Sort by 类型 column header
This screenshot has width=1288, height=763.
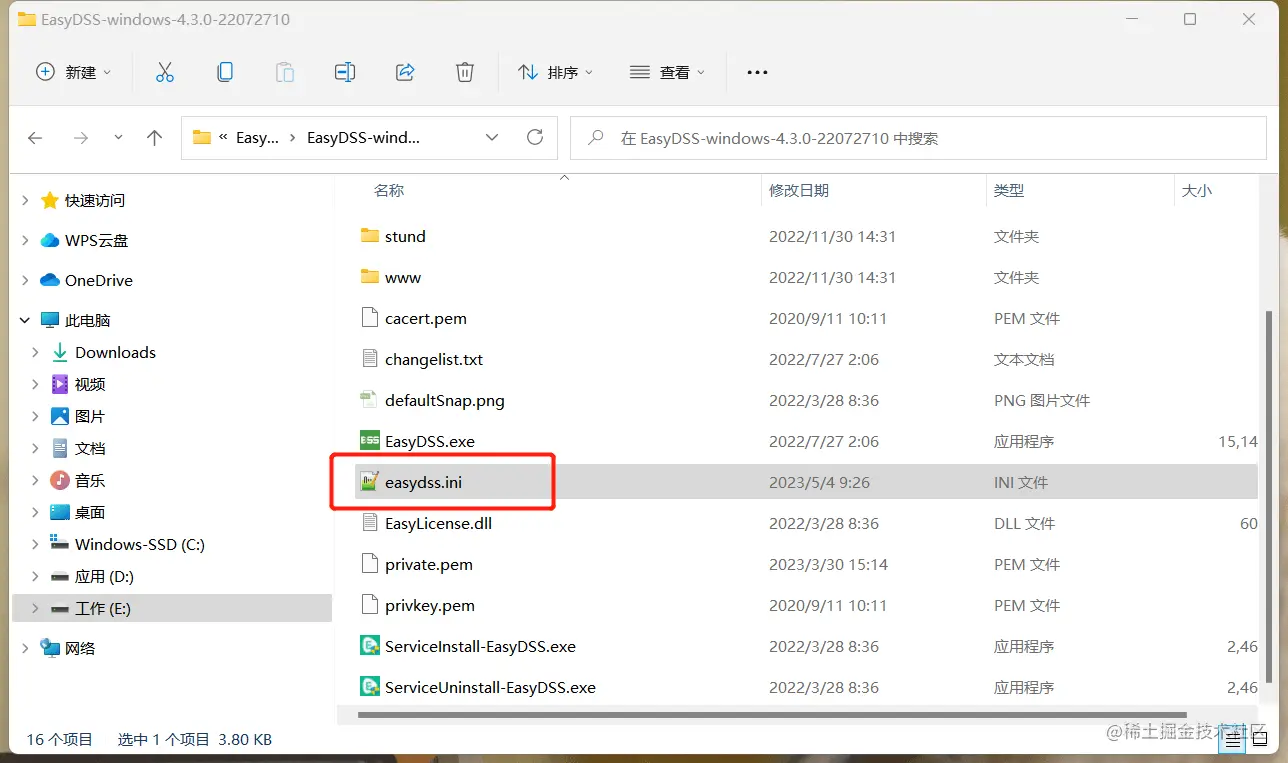tap(1009, 190)
